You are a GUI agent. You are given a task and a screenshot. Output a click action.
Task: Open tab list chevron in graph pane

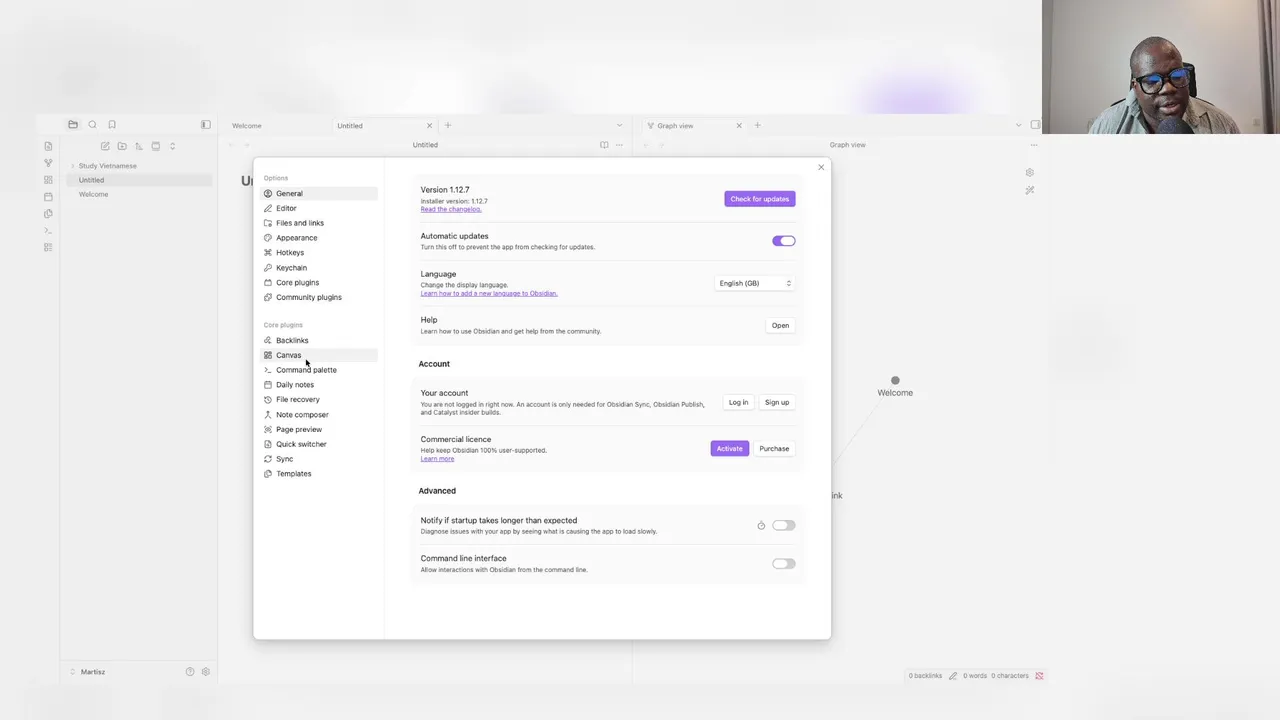point(1018,125)
